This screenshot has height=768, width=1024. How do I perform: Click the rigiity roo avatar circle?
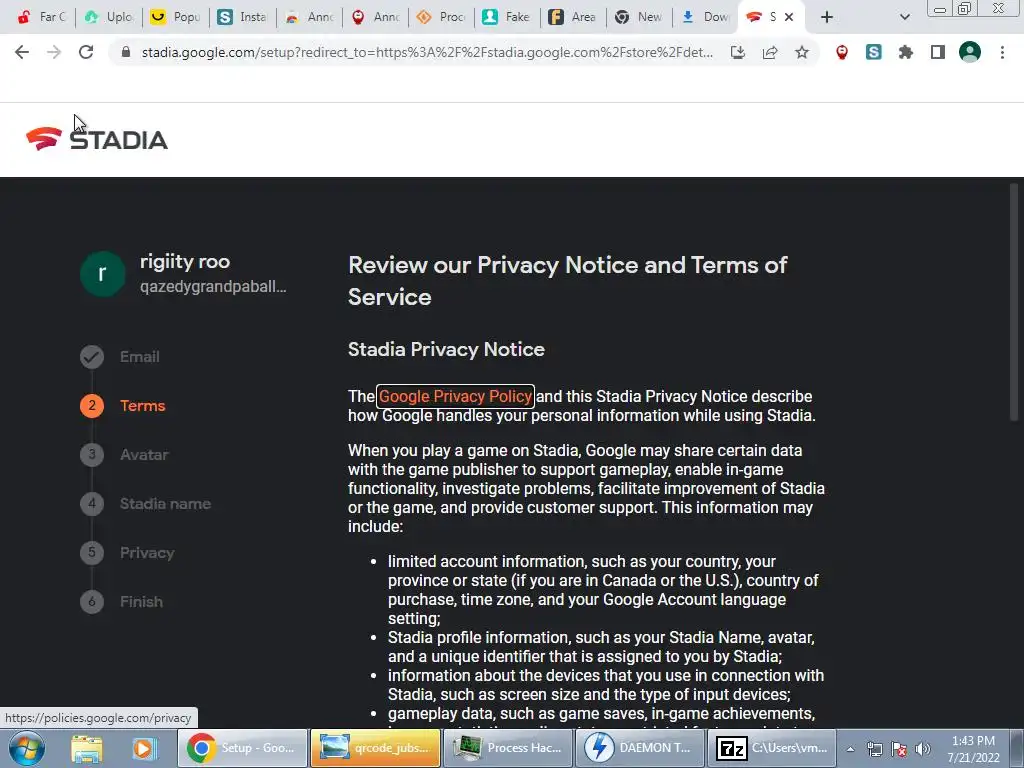coord(103,274)
